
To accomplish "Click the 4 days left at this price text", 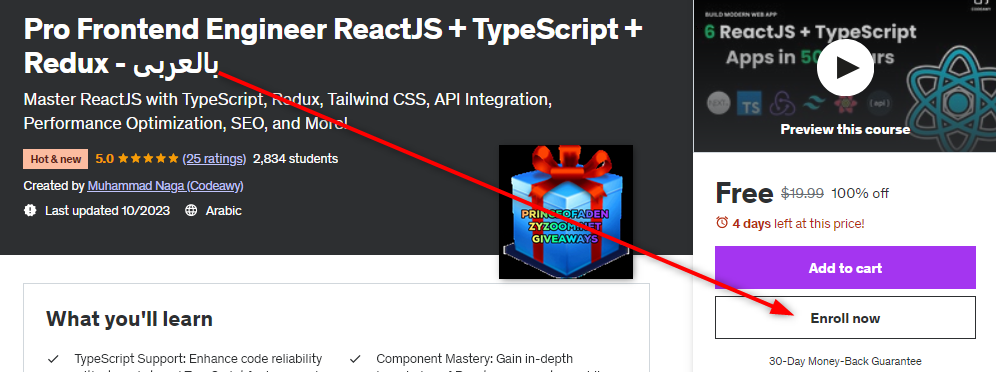I will (798, 223).
